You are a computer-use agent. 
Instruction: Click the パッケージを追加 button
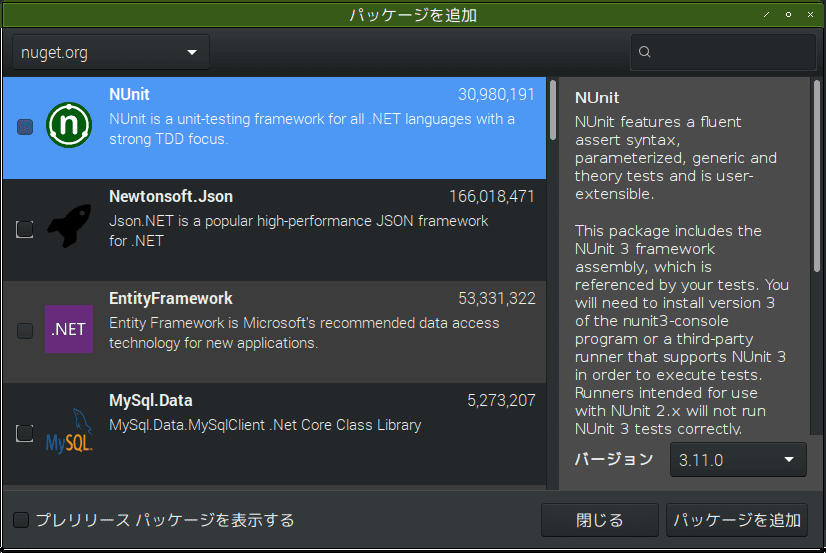[736, 520]
